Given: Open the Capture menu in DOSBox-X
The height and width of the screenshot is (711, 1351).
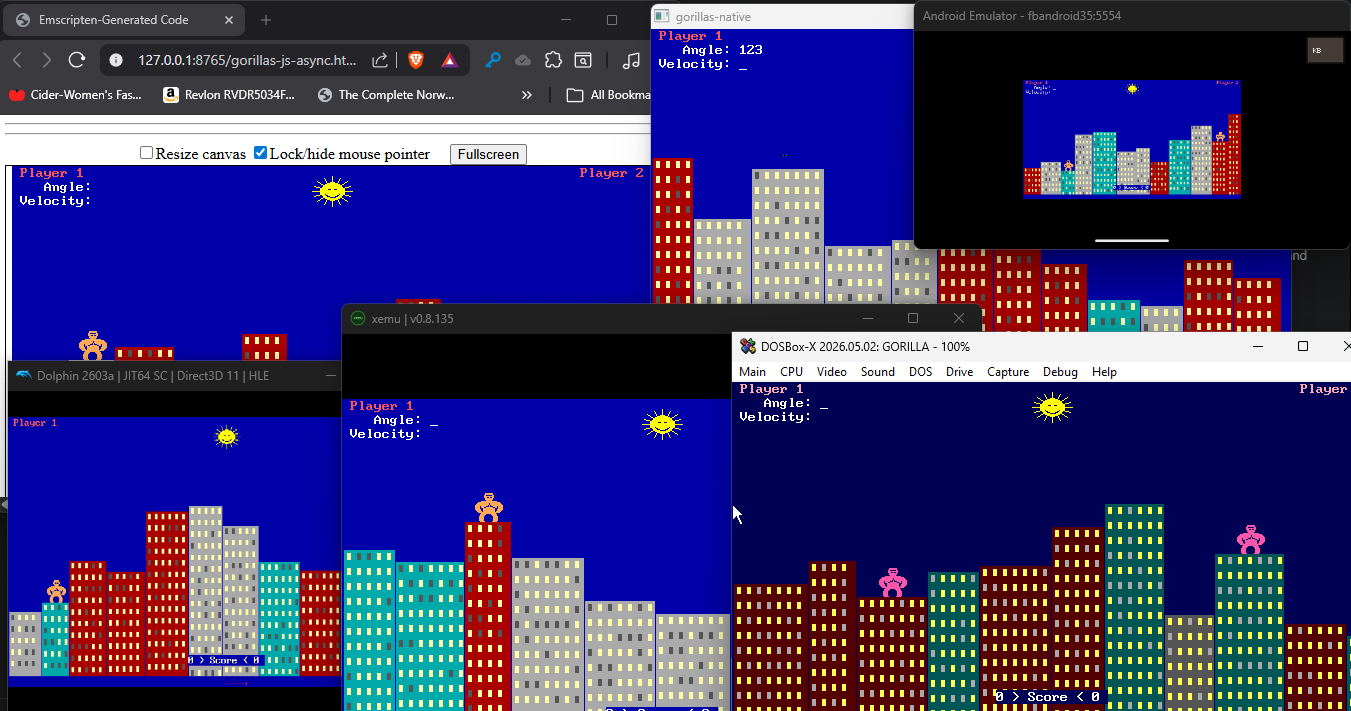Looking at the screenshot, I should click(1008, 372).
